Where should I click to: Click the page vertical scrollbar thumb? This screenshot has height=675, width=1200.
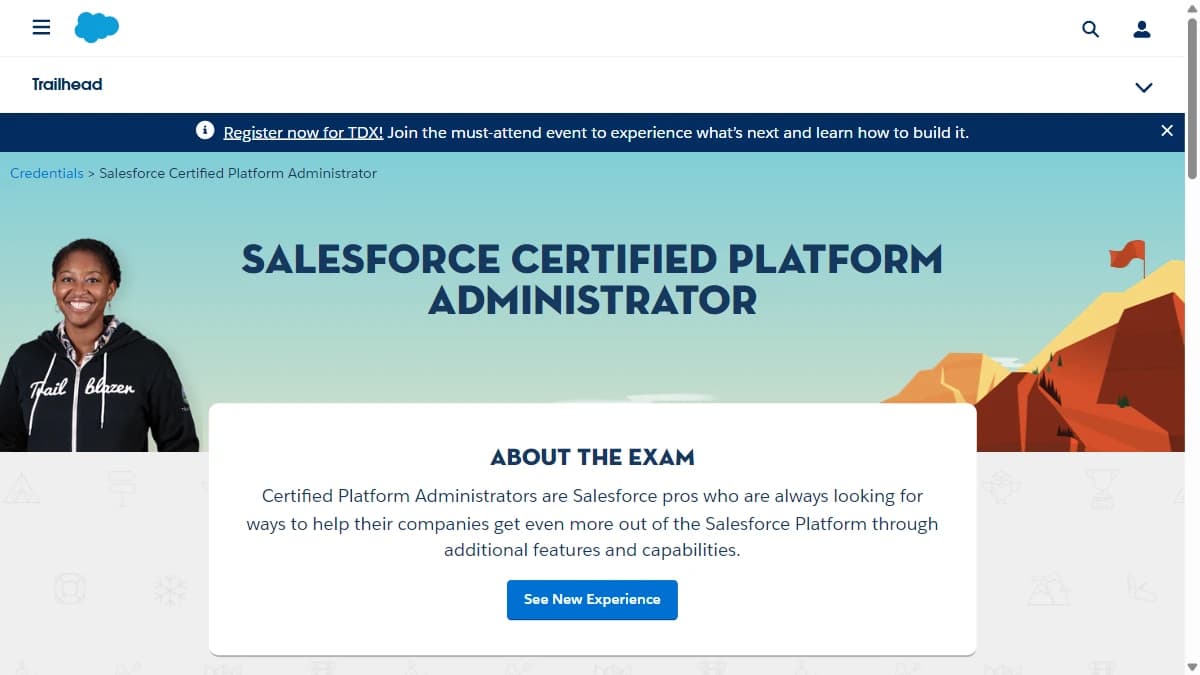[x=1192, y=98]
